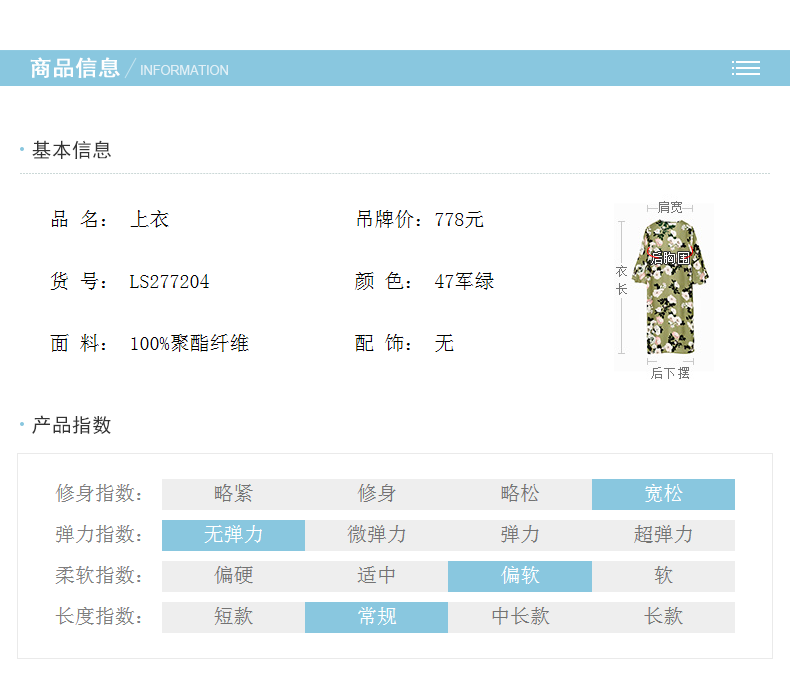Select the highlighted 常规 length option
This screenshot has height=674, width=790.
(x=377, y=617)
